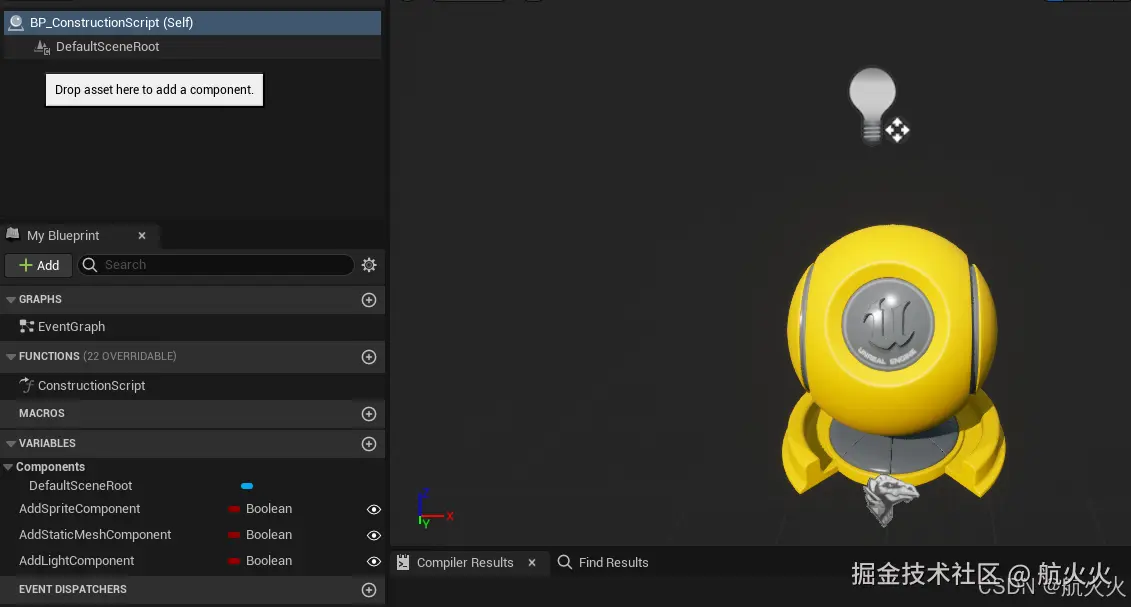Select the DefaultSceneRoot component in tree
1131x607 pixels.
coord(107,47)
